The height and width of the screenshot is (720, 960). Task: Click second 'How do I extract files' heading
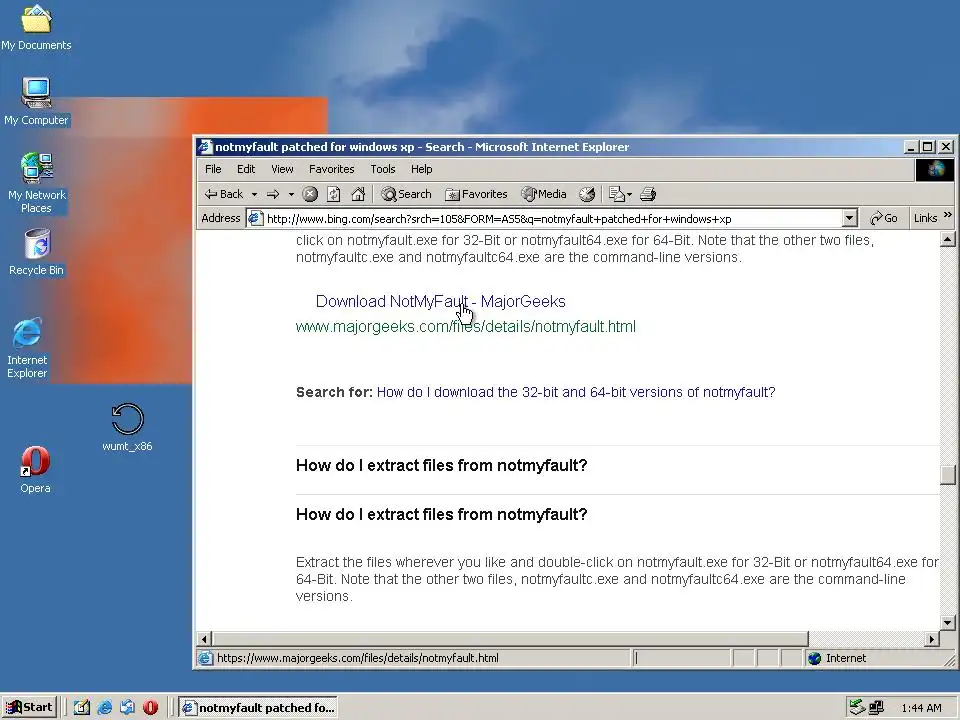(441, 514)
